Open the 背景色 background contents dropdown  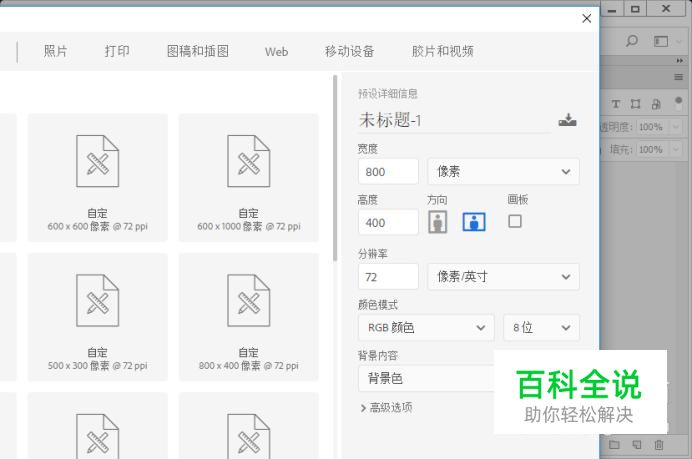click(x=426, y=378)
